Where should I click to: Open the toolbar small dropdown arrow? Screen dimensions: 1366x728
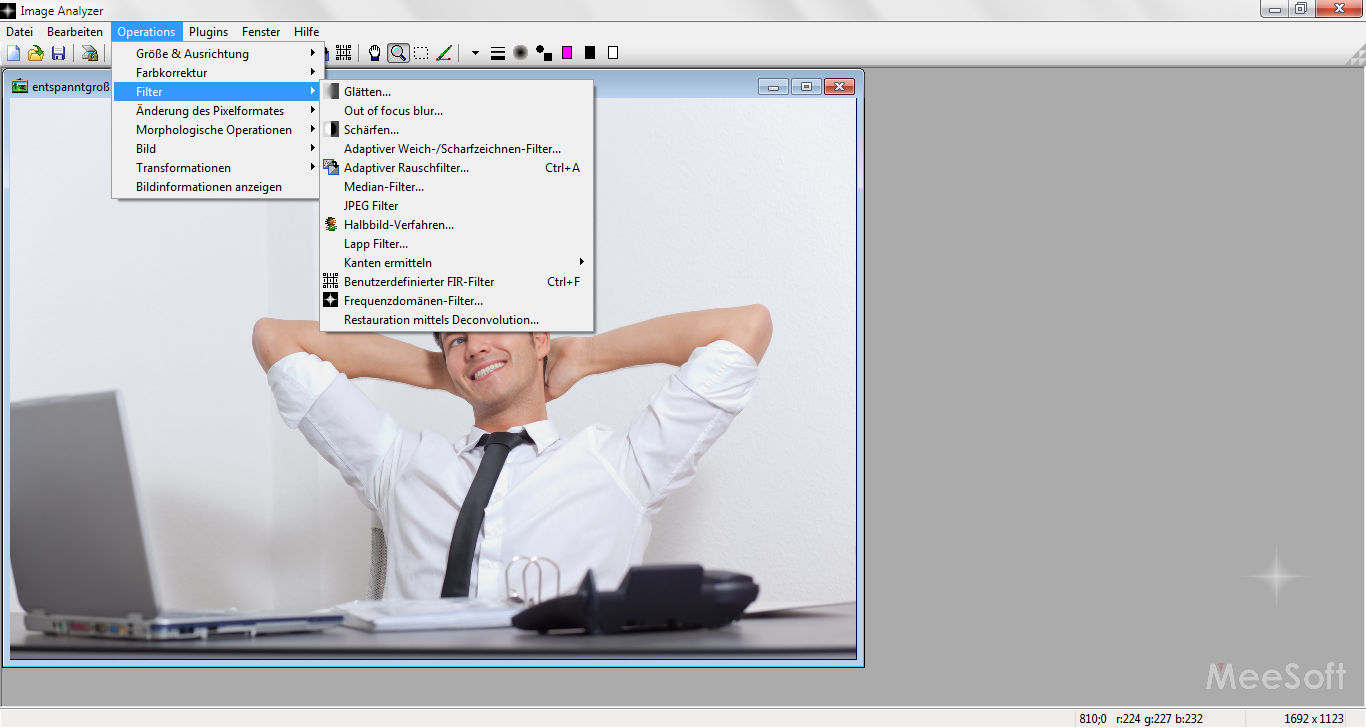tap(475, 53)
